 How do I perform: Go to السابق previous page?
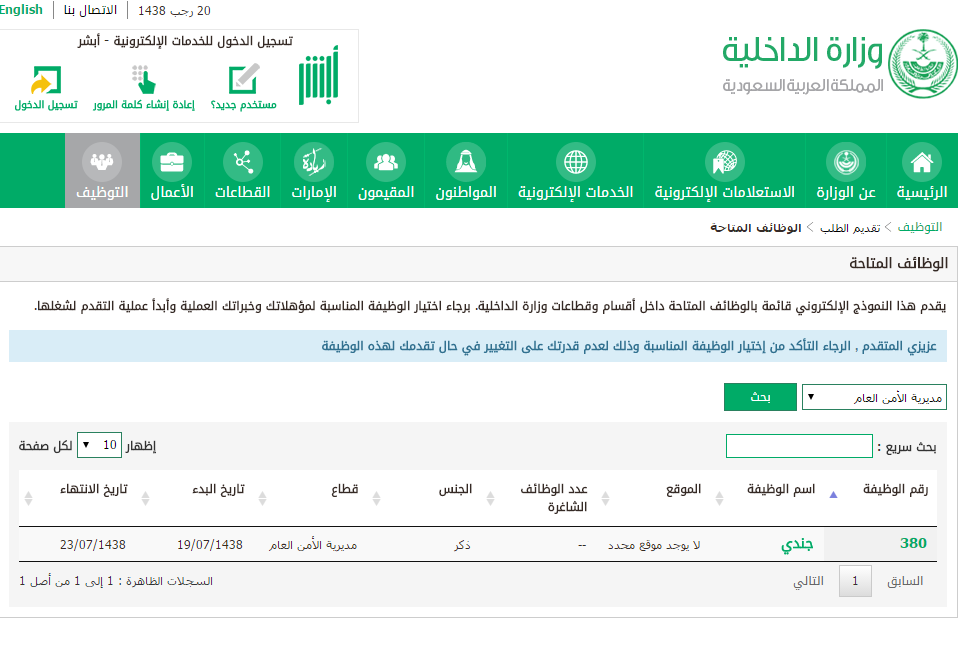click(x=905, y=581)
